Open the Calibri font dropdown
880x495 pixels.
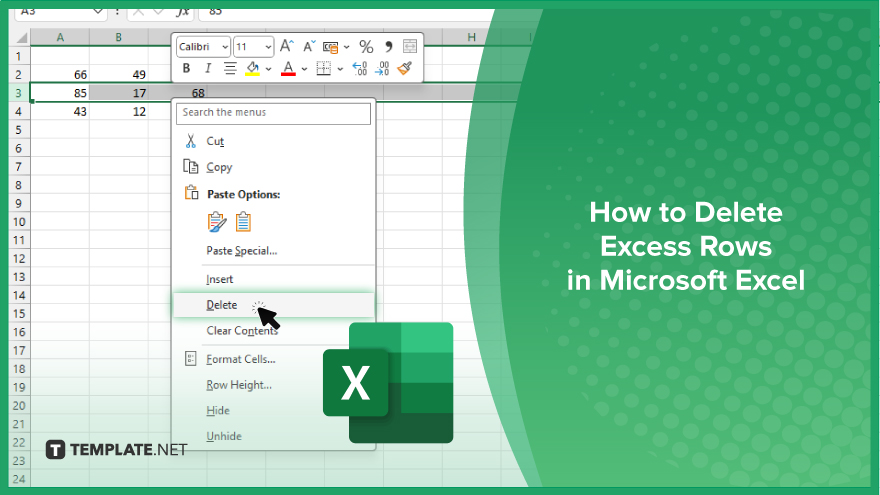(x=225, y=47)
